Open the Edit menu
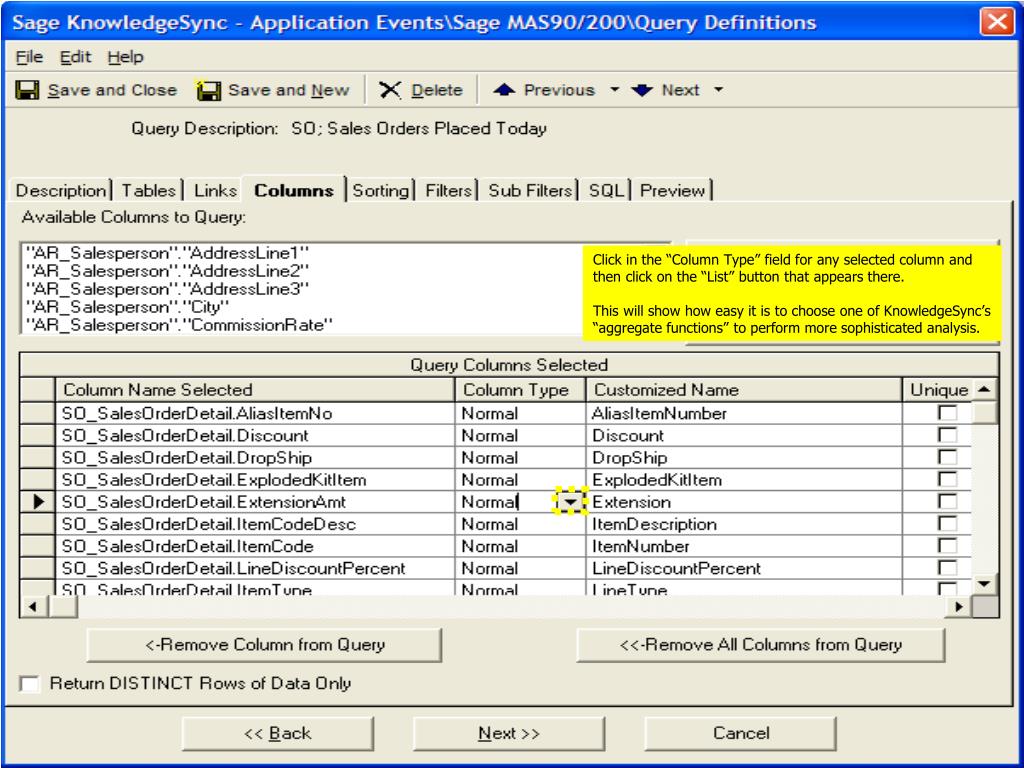 [x=76, y=57]
